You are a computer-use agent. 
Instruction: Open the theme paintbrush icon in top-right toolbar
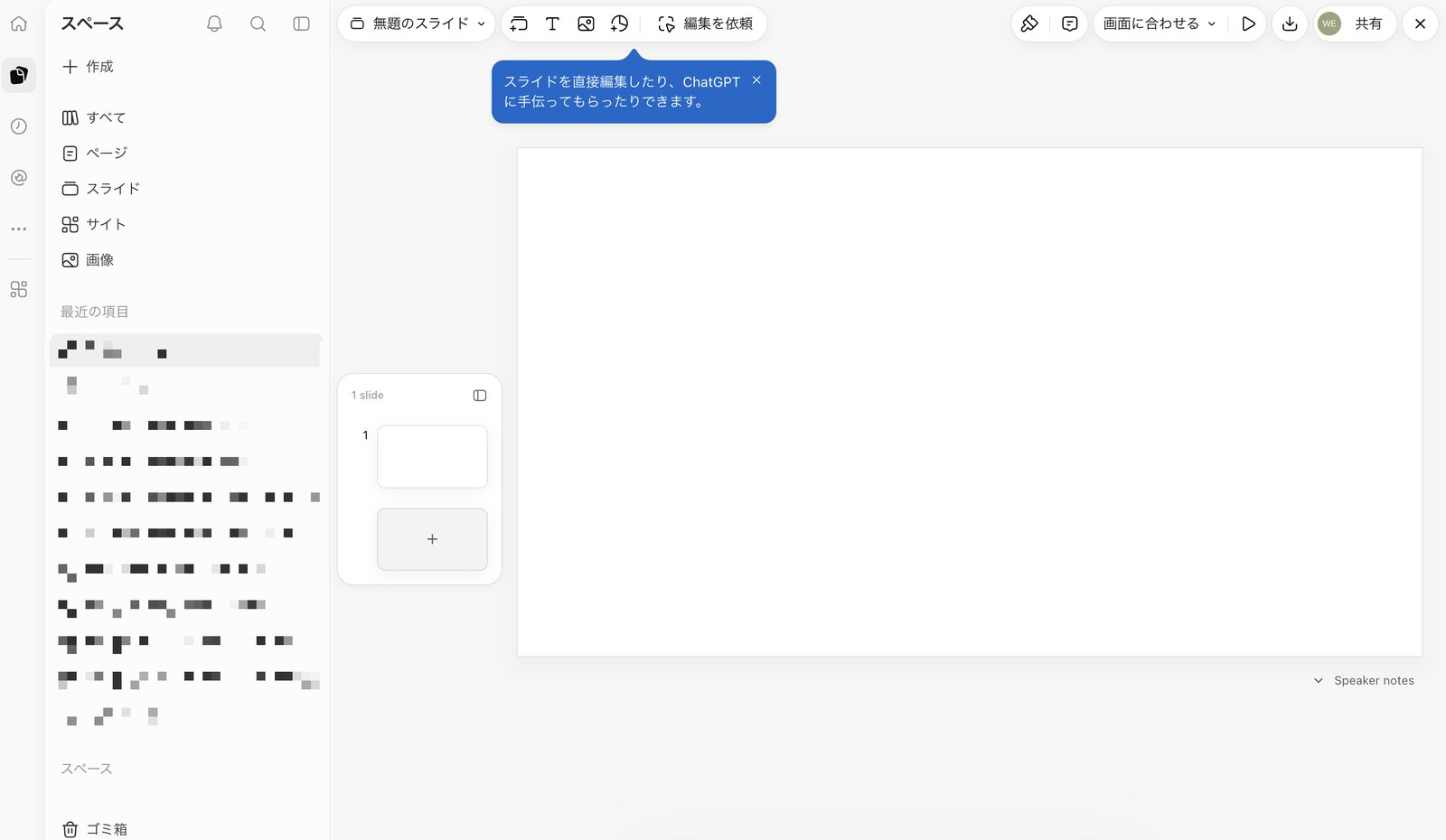(1029, 24)
